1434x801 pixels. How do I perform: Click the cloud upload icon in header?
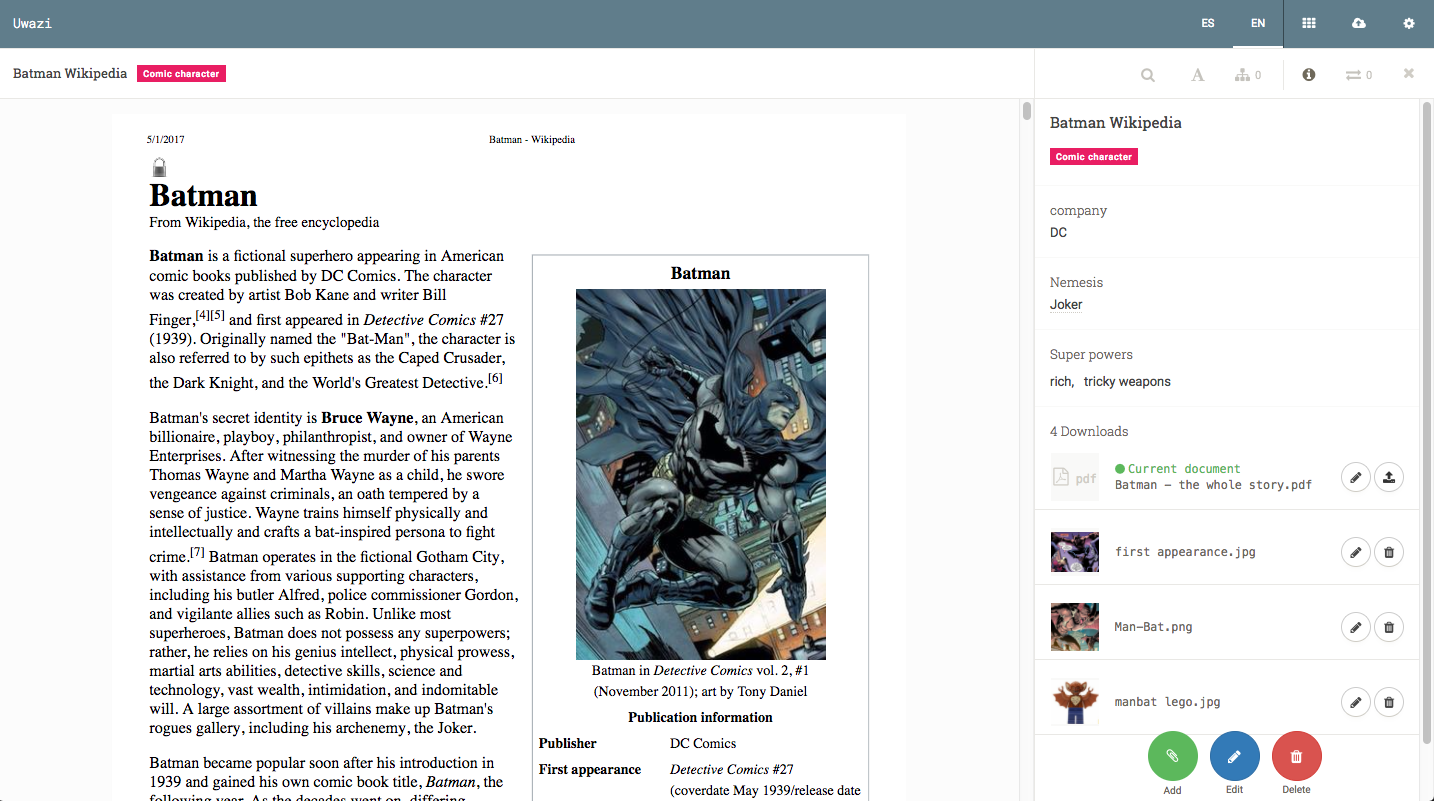tap(1358, 23)
